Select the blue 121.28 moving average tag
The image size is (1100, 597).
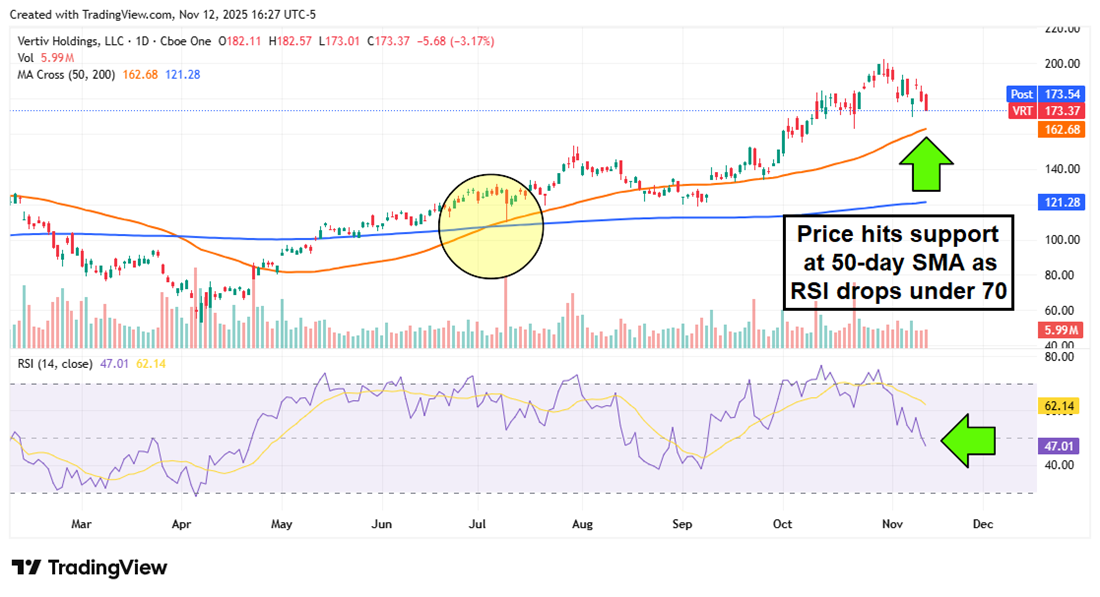tap(1060, 203)
